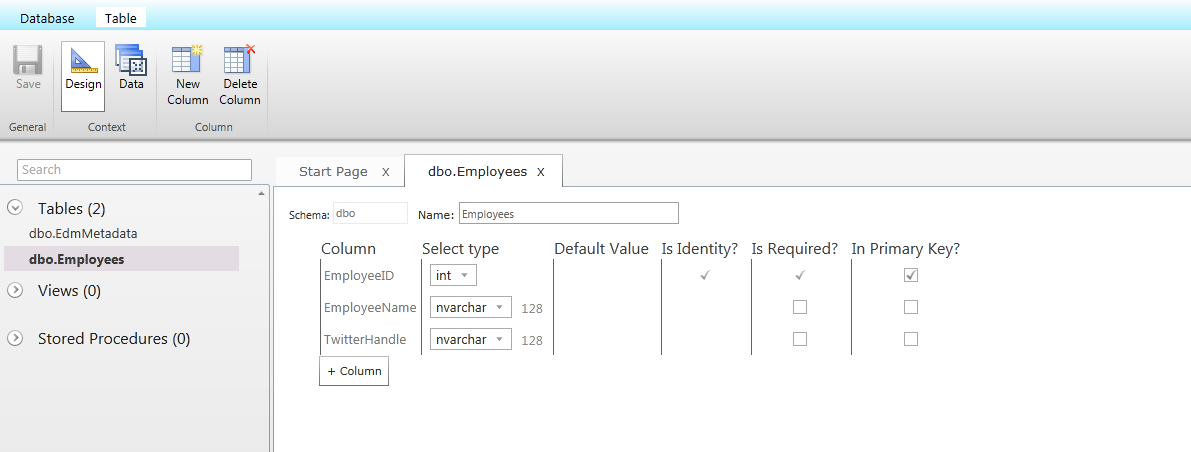Switch to the Start Page tab
Viewport: 1191px width, 452px height.
pyautogui.click(x=333, y=172)
